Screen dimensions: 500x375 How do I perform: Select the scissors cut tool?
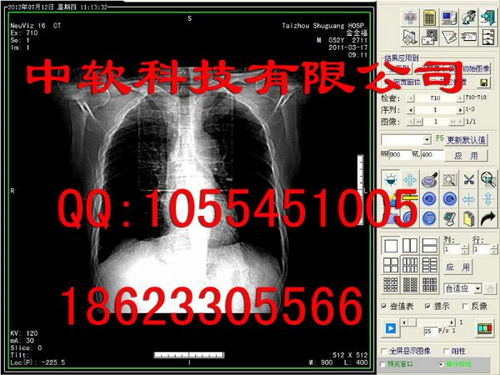pyautogui.click(x=469, y=180)
